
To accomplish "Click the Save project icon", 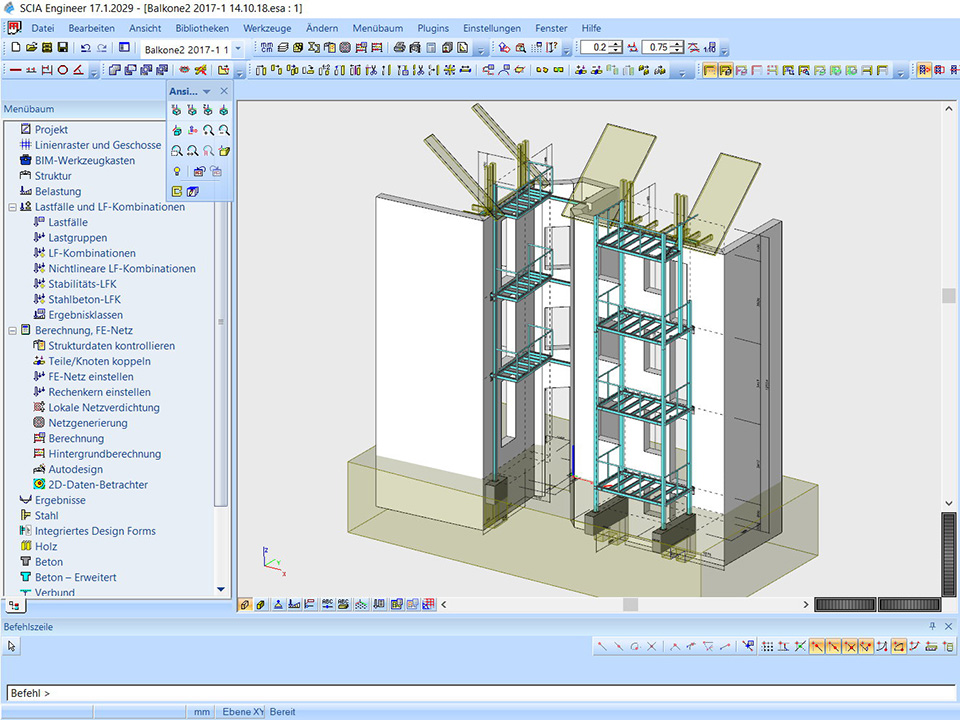I will tap(63, 48).
